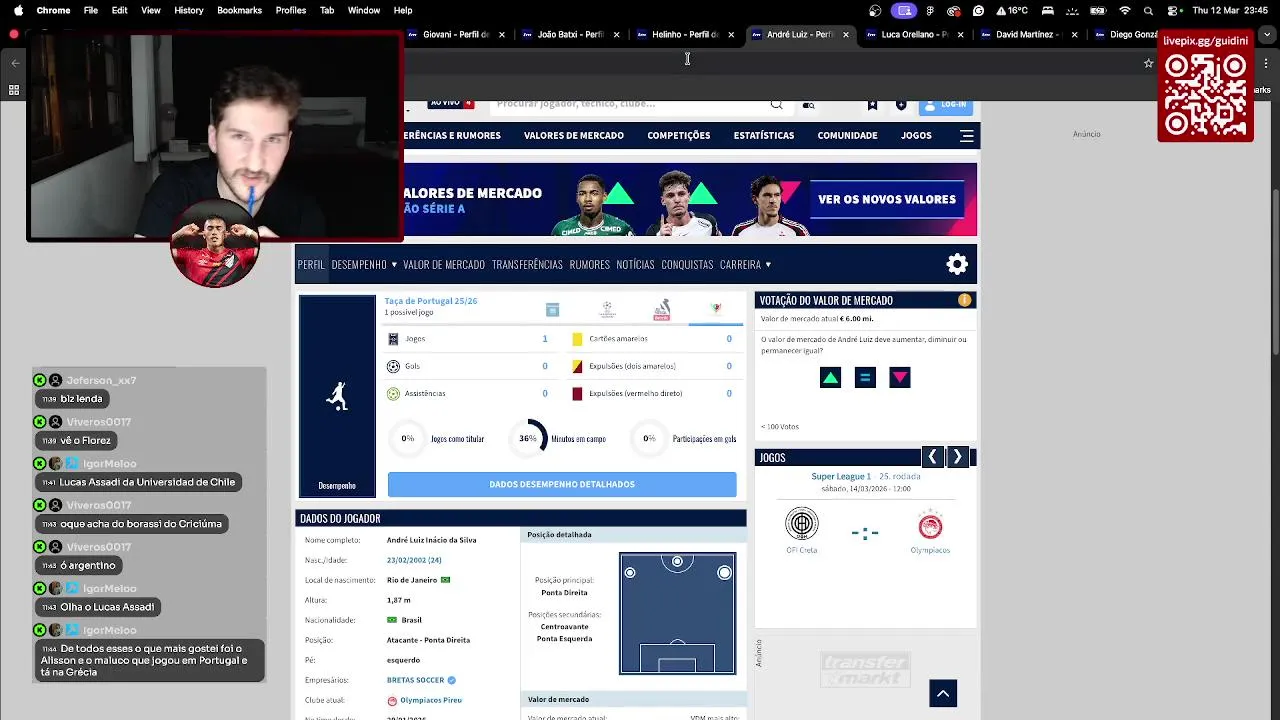Switch to the Luca Orellano profile tab

point(914,34)
